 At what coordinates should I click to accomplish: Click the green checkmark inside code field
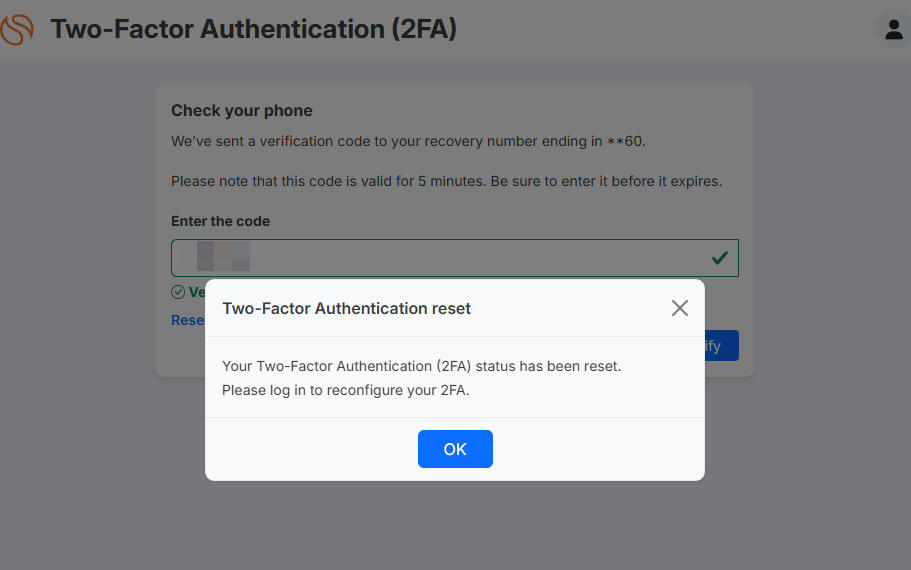(x=720, y=258)
